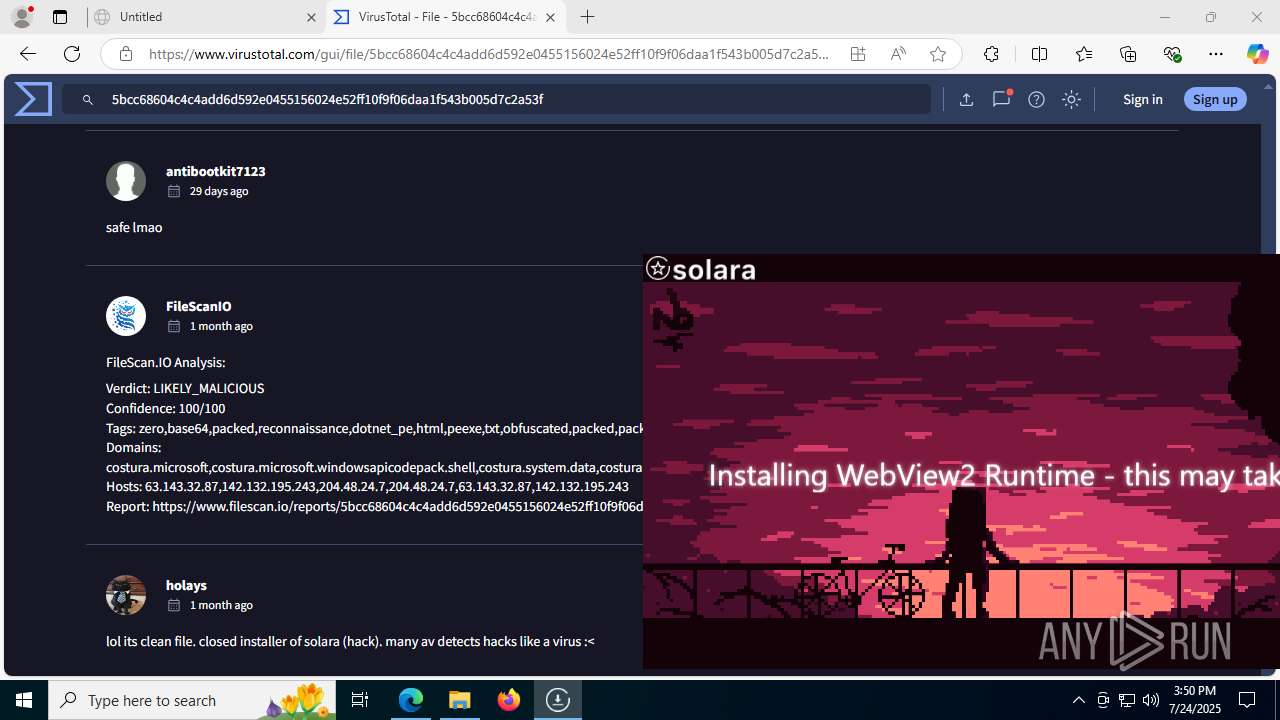Click the VirusTotal logo icon
This screenshot has width=1280, height=720.
click(x=33, y=99)
